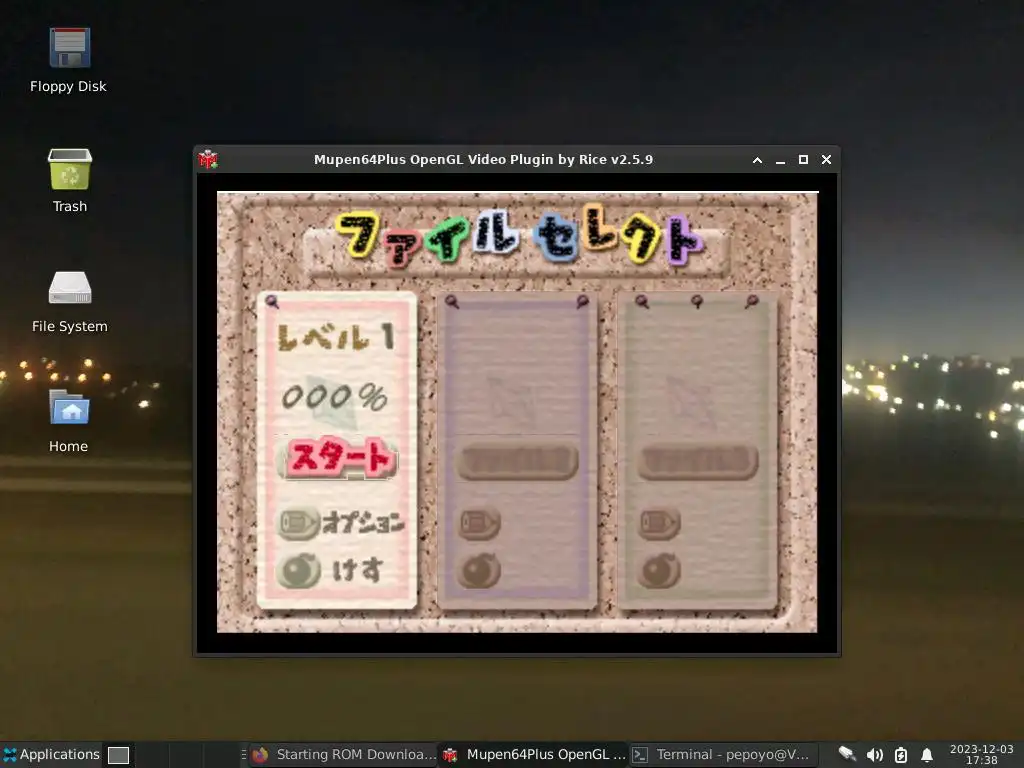Close the Mupen64Plus window
The height and width of the screenshot is (768, 1024).
point(827,160)
